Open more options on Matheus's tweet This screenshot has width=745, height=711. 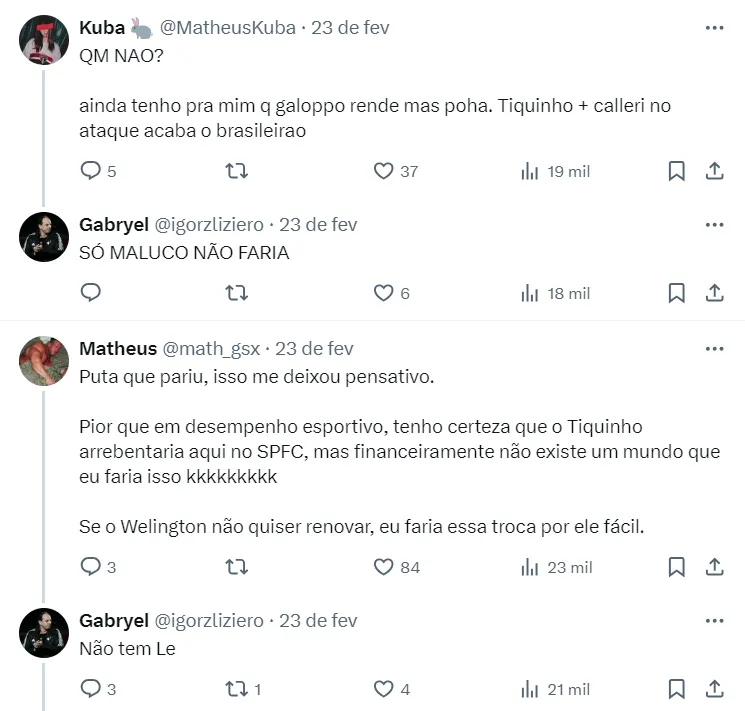tap(714, 349)
